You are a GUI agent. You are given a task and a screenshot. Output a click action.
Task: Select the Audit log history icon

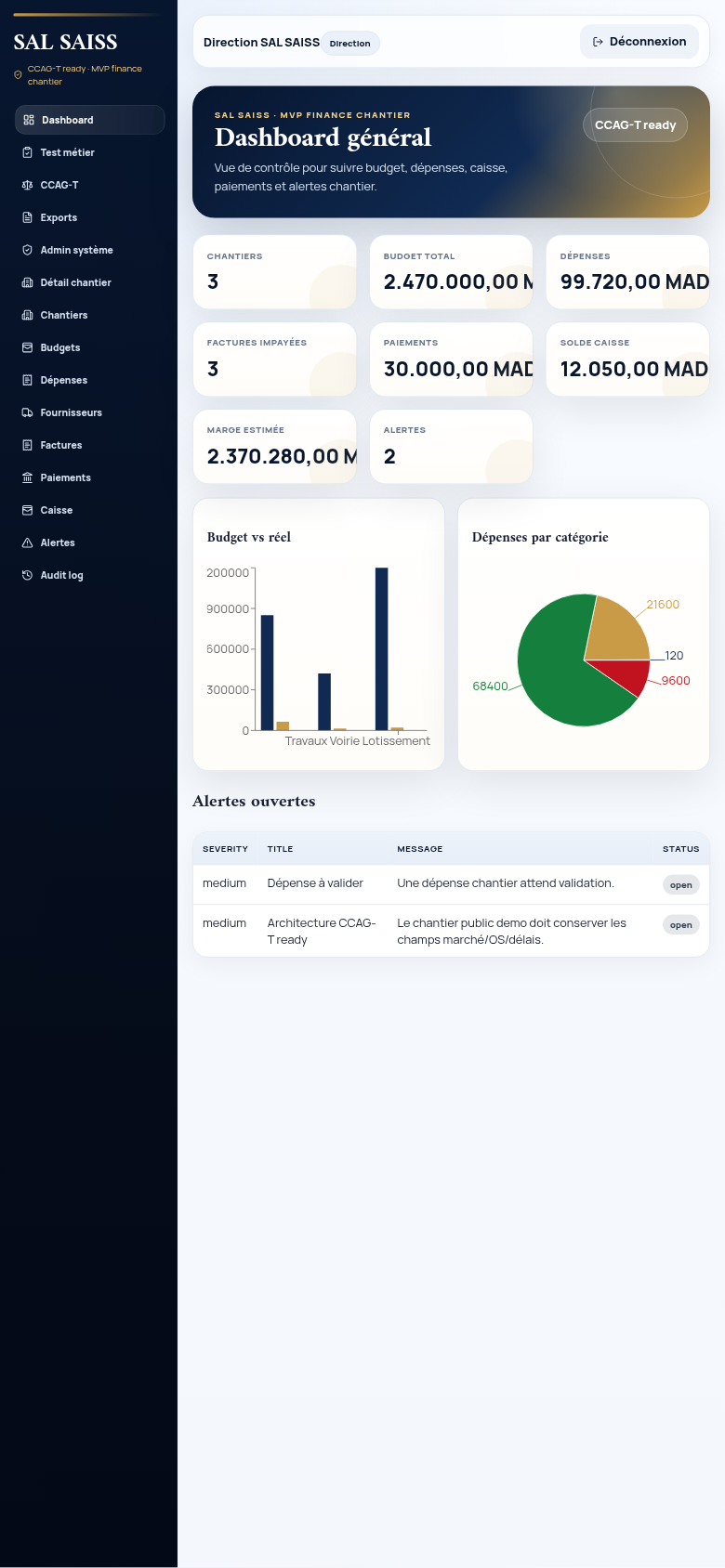pyautogui.click(x=28, y=575)
